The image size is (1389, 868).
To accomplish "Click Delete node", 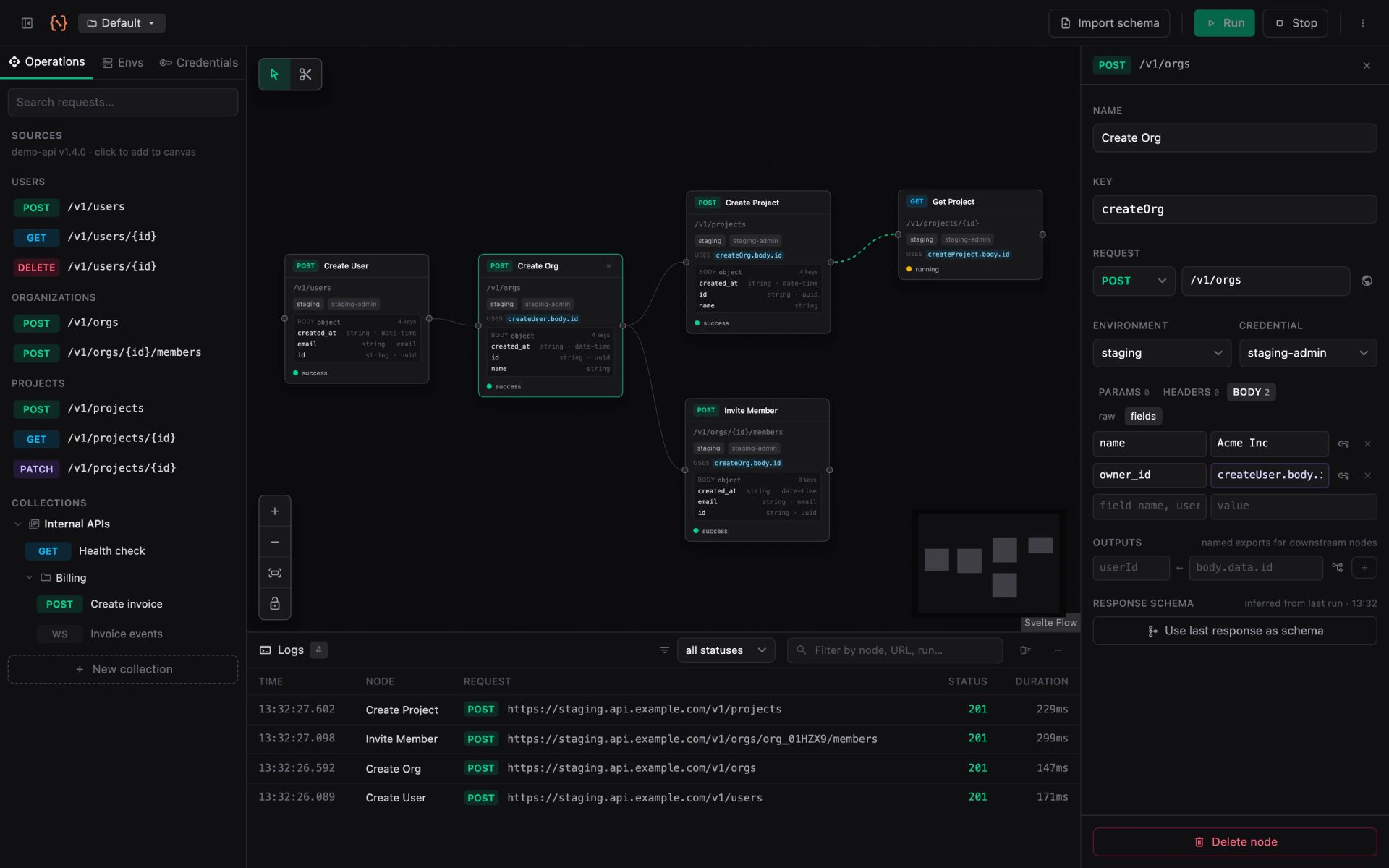I will (1235, 842).
